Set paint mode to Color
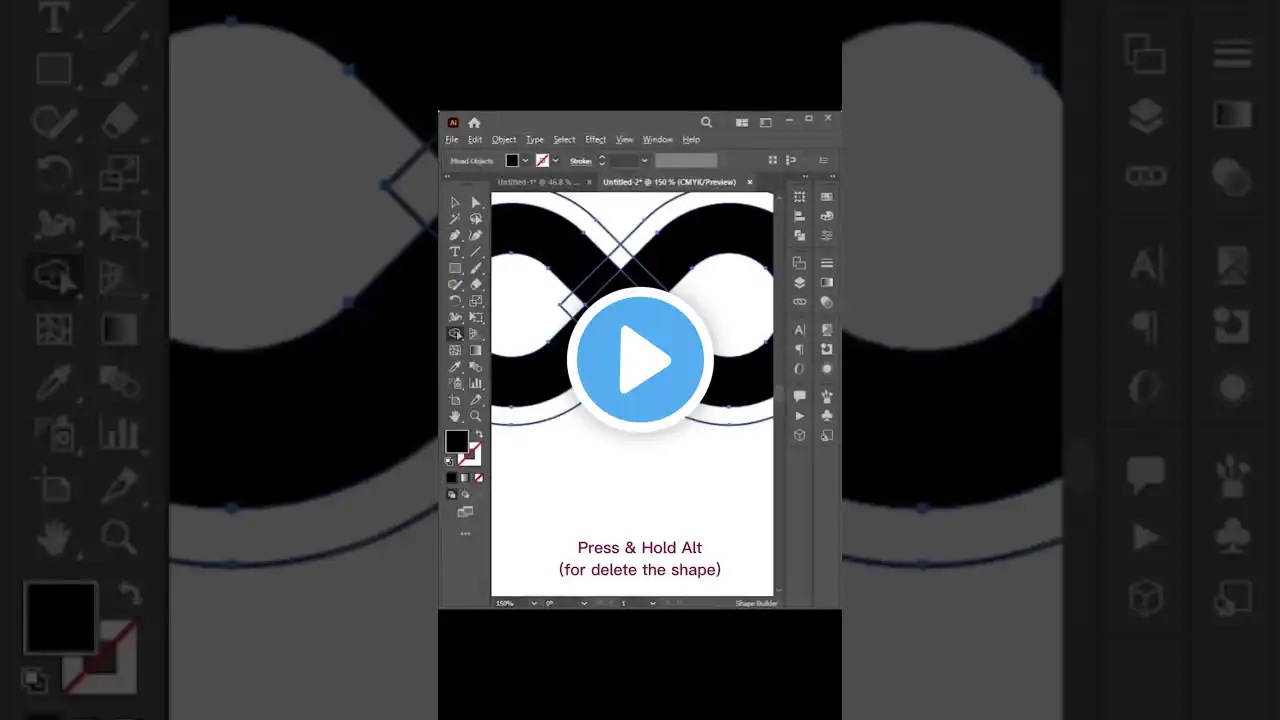This screenshot has width=1280, height=720. [x=452, y=478]
